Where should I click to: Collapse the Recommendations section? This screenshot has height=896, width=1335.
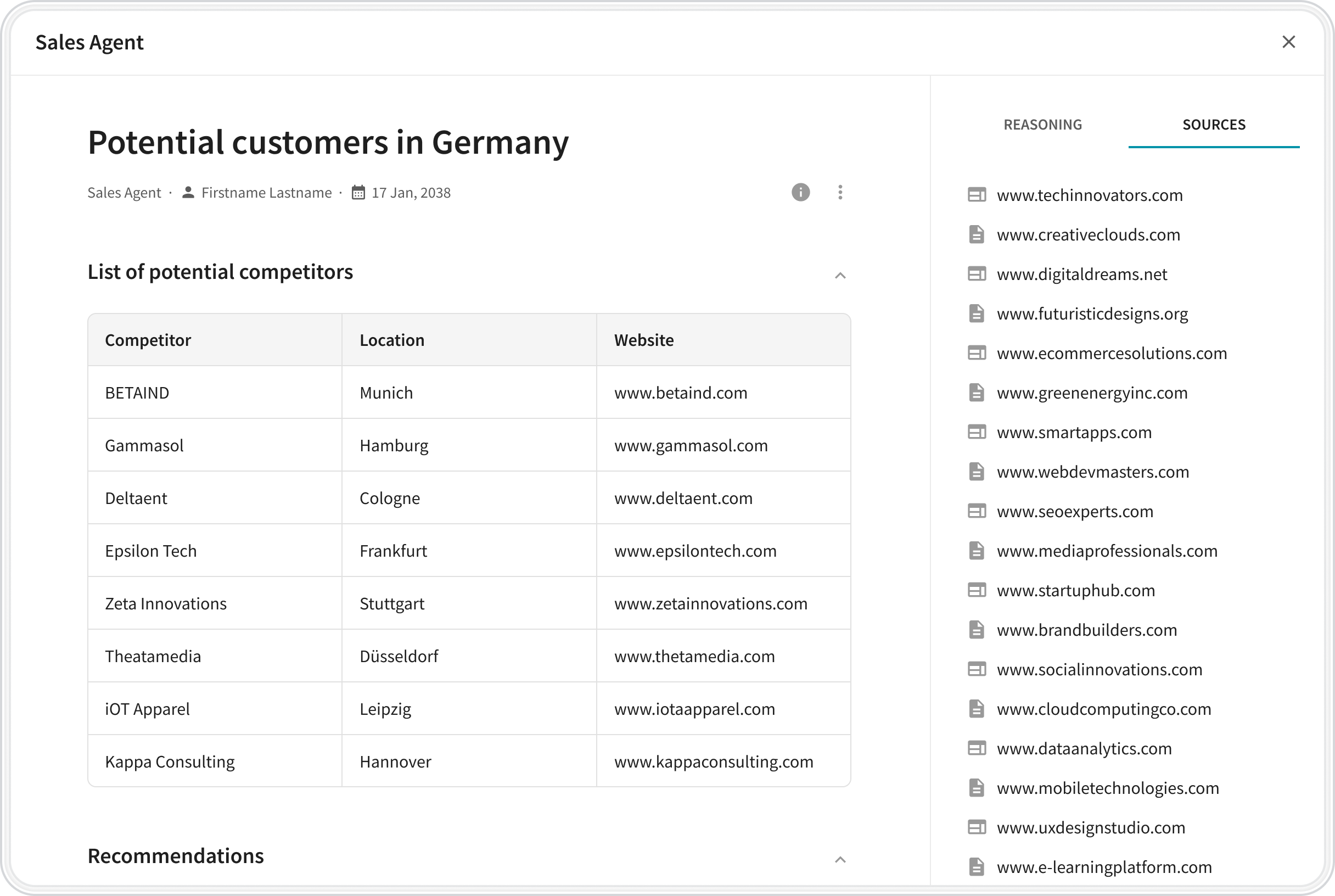pos(840,860)
